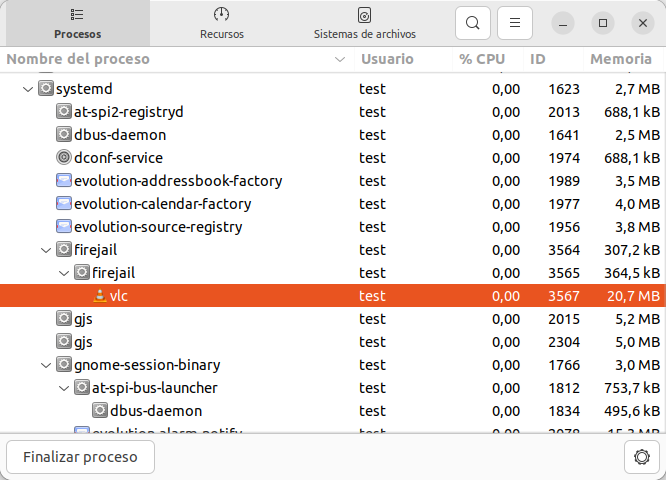
Task: Open the Sistemas de archivos tab
Action: (364, 23)
